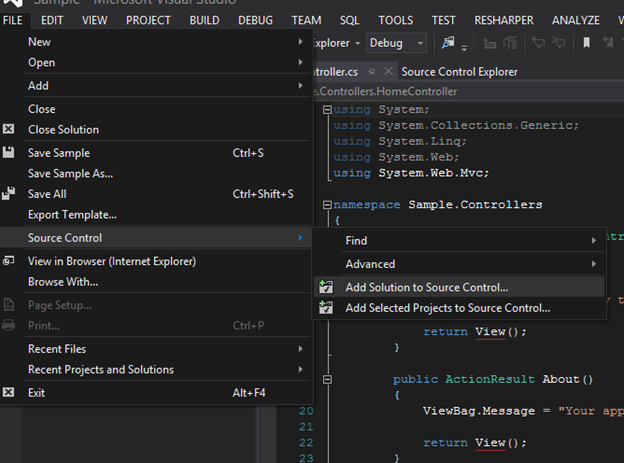Click the Find in Files toolbar icon

pos(448,42)
